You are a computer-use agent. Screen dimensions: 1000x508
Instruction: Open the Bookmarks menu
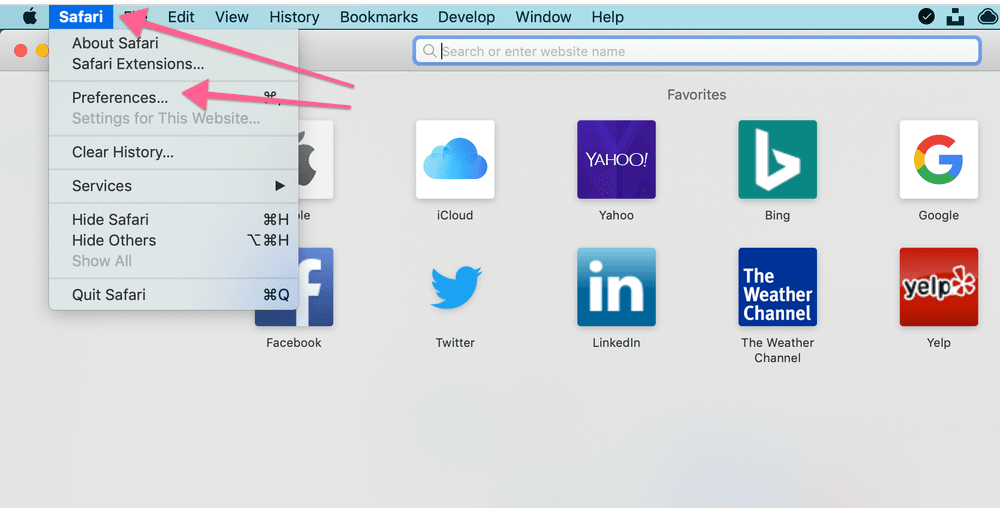click(x=379, y=17)
